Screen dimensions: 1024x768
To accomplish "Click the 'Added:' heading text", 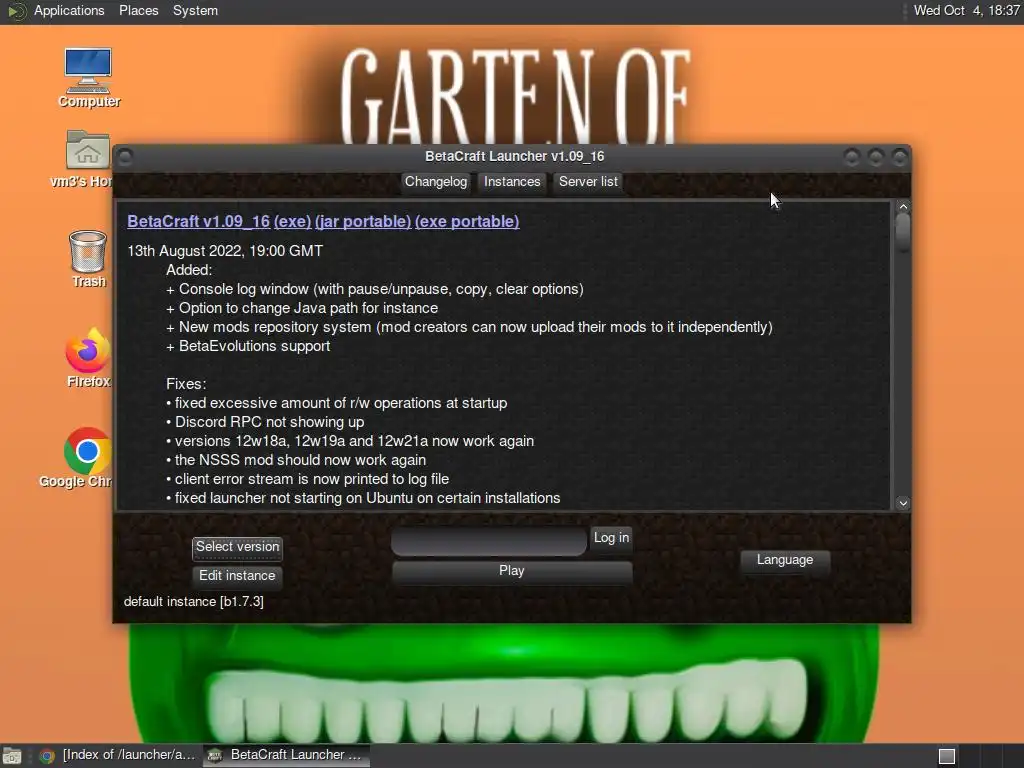I will click(x=189, y=270).
